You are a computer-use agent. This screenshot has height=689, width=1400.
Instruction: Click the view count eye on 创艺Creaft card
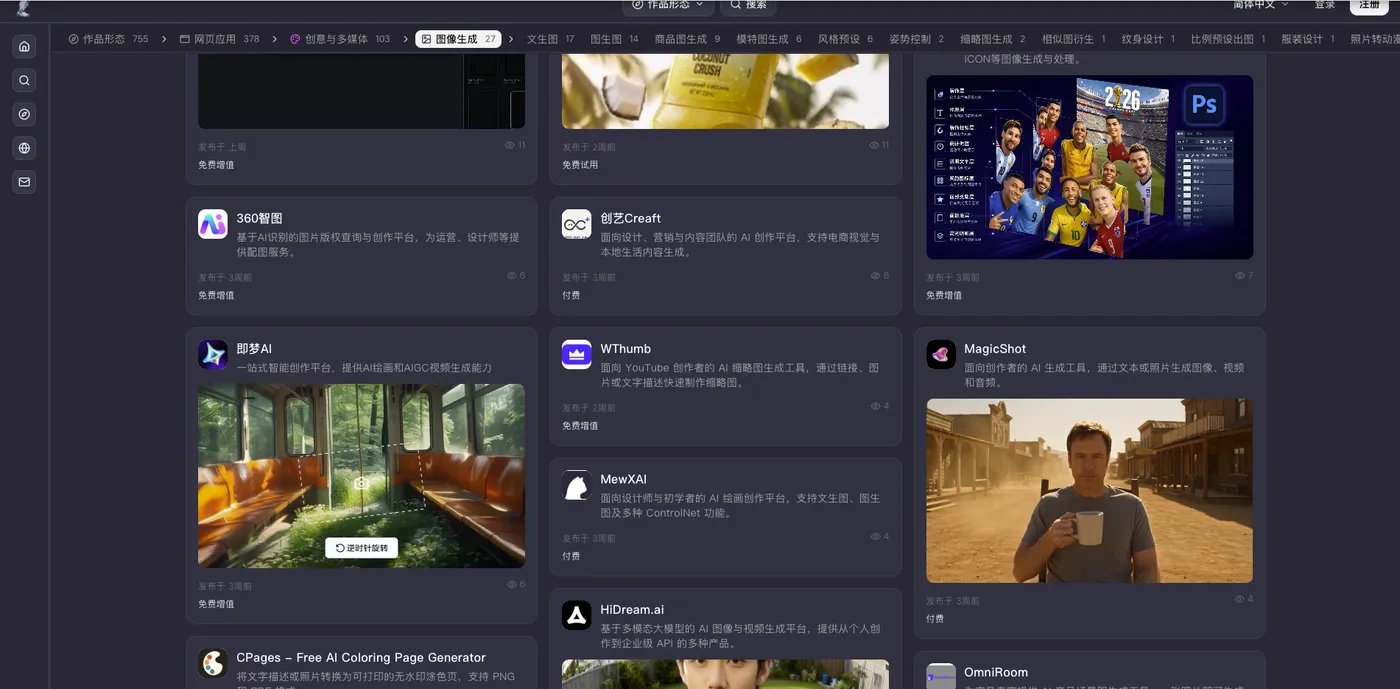(876, 276)
